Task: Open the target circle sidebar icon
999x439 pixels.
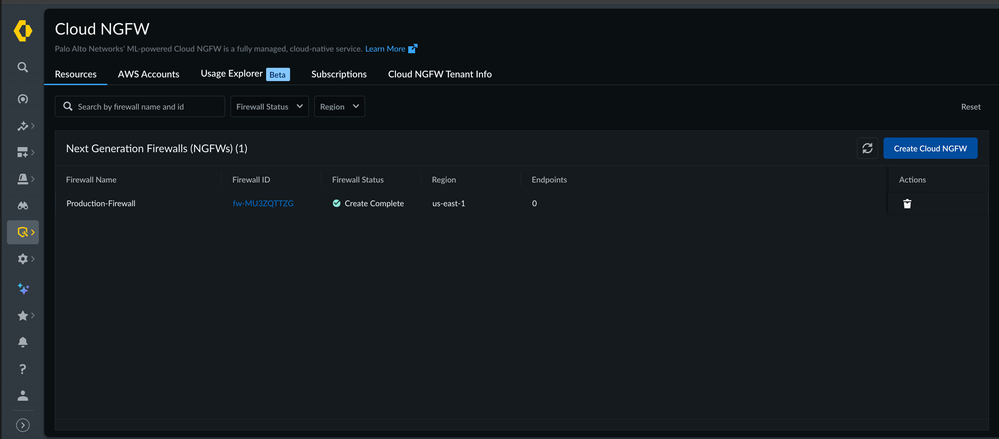Action: click(x=22, y=99)
